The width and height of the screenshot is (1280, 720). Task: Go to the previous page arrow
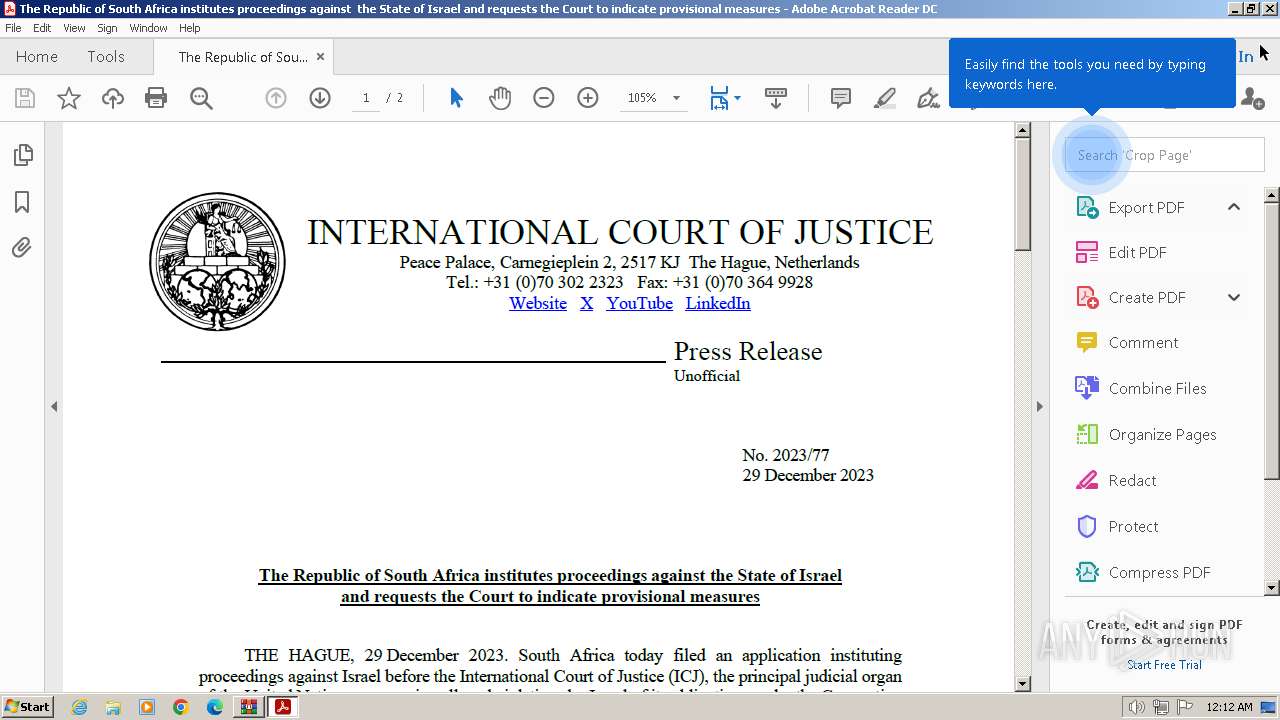[276, 98]
